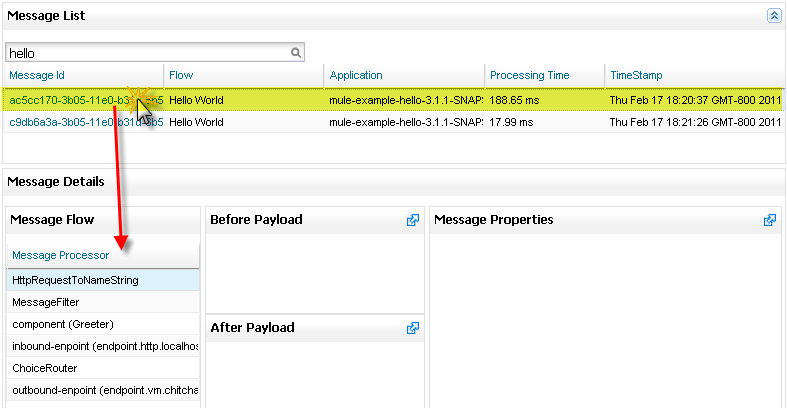The image size is (787, 408).
Task: Pop out the After Payload panel
Action: coord(413,328)
